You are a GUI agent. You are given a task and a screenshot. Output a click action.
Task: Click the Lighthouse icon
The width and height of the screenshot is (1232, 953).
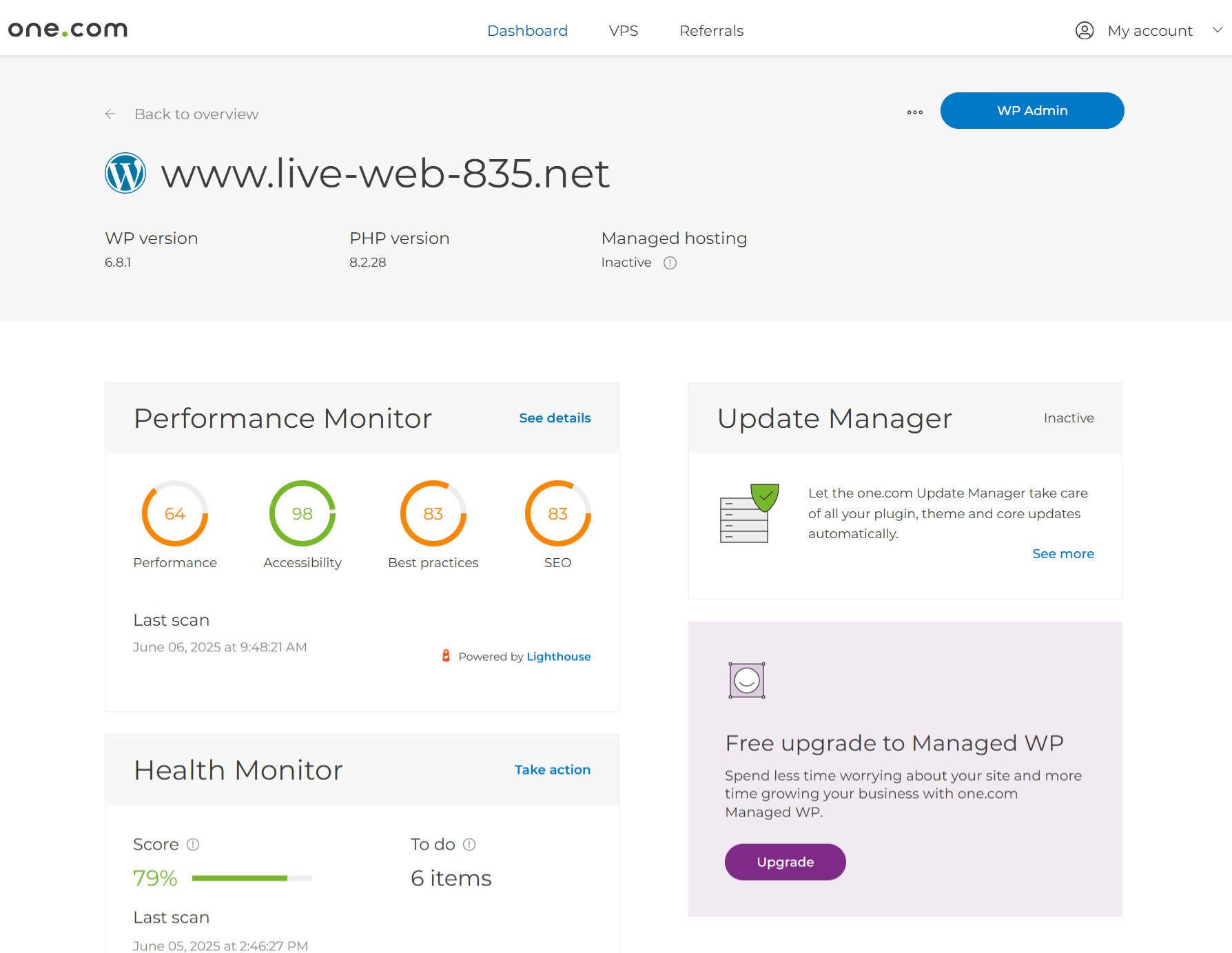[x=446, y=656]
